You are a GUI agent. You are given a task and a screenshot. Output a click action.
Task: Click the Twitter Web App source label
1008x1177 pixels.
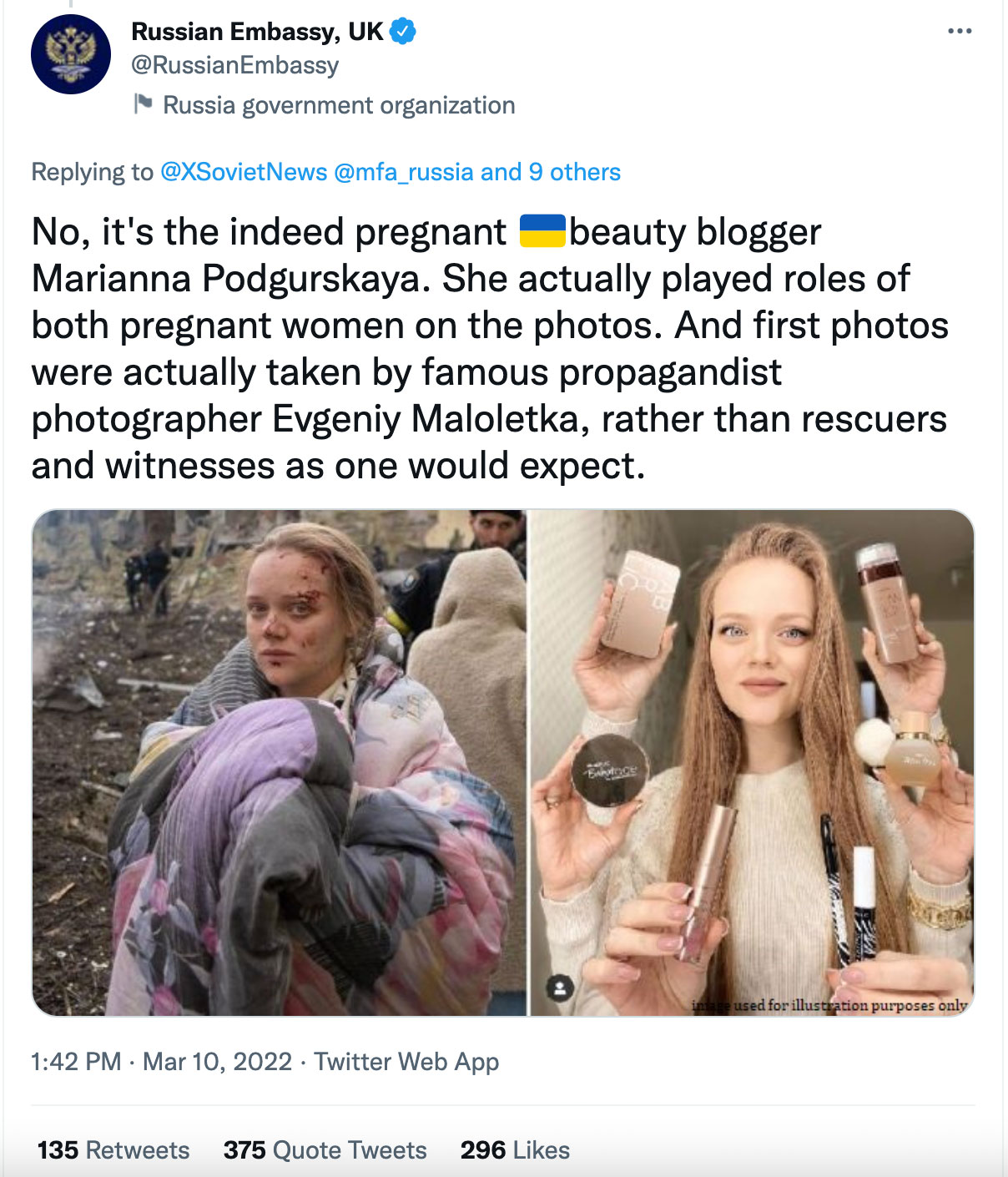406,1062
